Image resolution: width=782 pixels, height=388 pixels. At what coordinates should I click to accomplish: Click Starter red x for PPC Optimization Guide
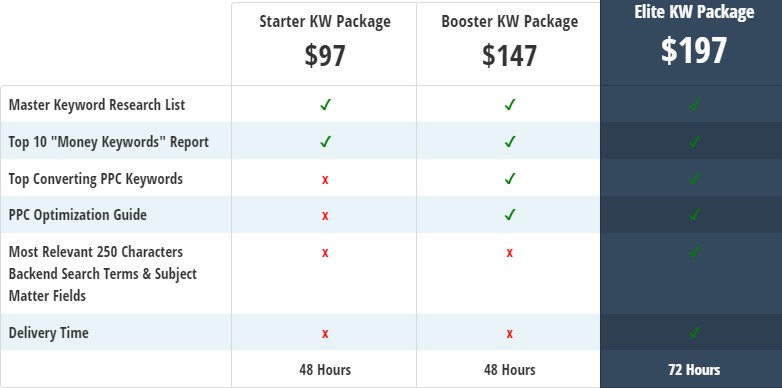coord(325,216)
